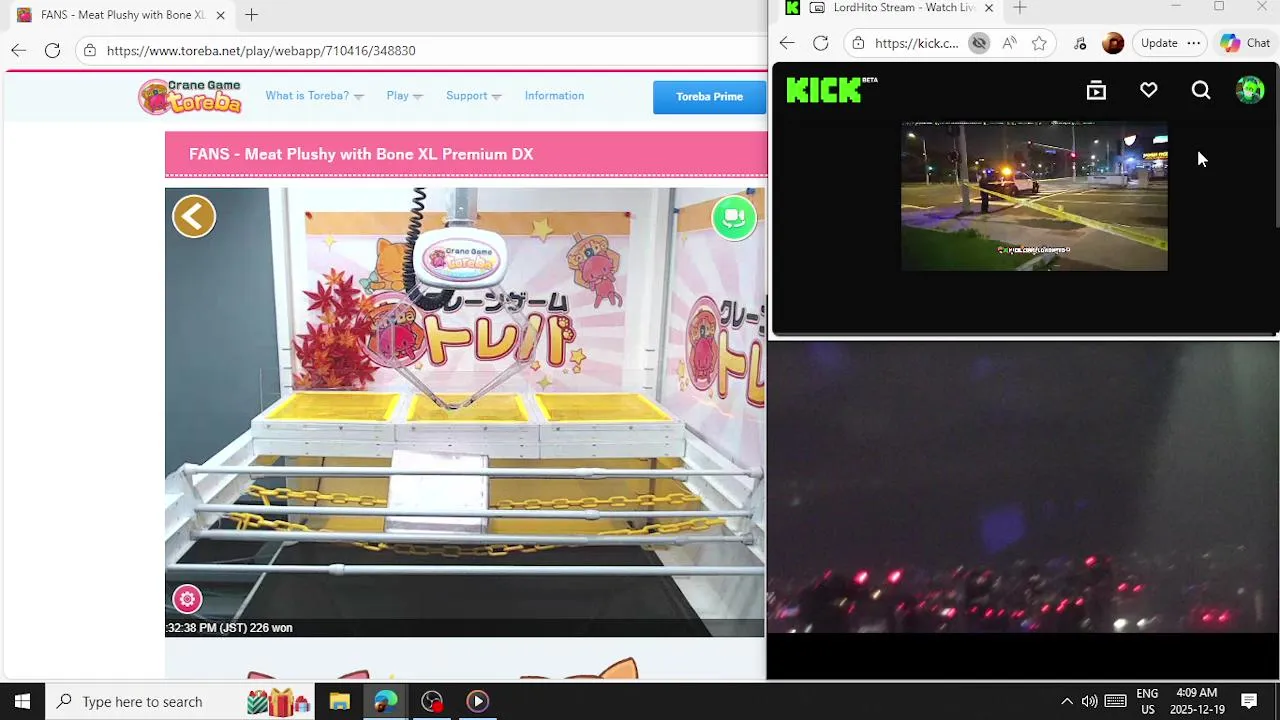Open the Kick browse channels icon
This screenshot has height=720, width=1280.
(x=1096, y=91)
